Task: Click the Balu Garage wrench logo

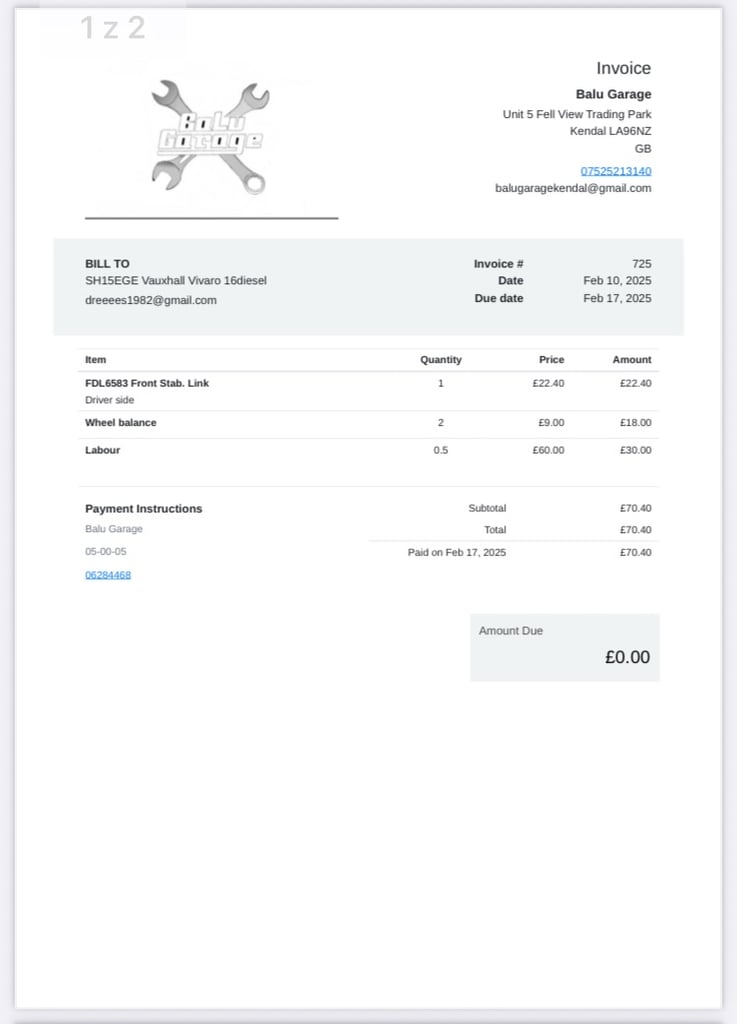Action: 210,137
